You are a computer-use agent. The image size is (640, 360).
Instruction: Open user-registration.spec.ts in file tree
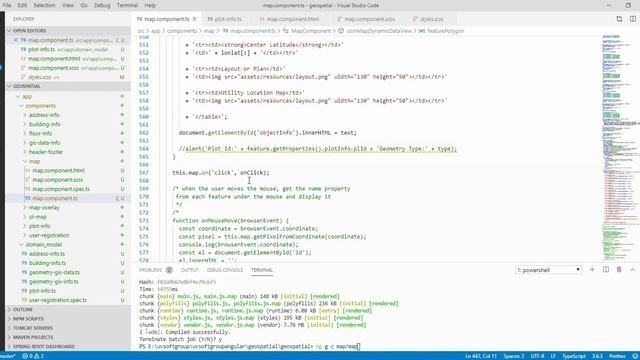[x=58, y=300]
